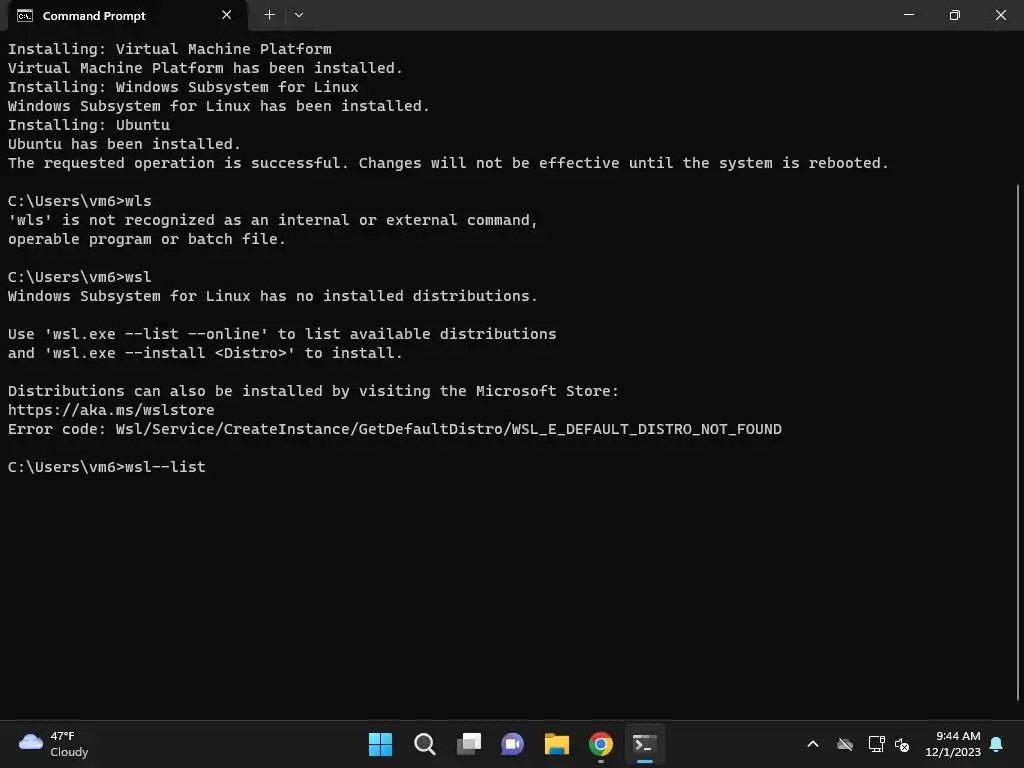Open clock and calendar 9:44 AM
The width and height of the screenshot is (1024, 768).
point(953,744)
